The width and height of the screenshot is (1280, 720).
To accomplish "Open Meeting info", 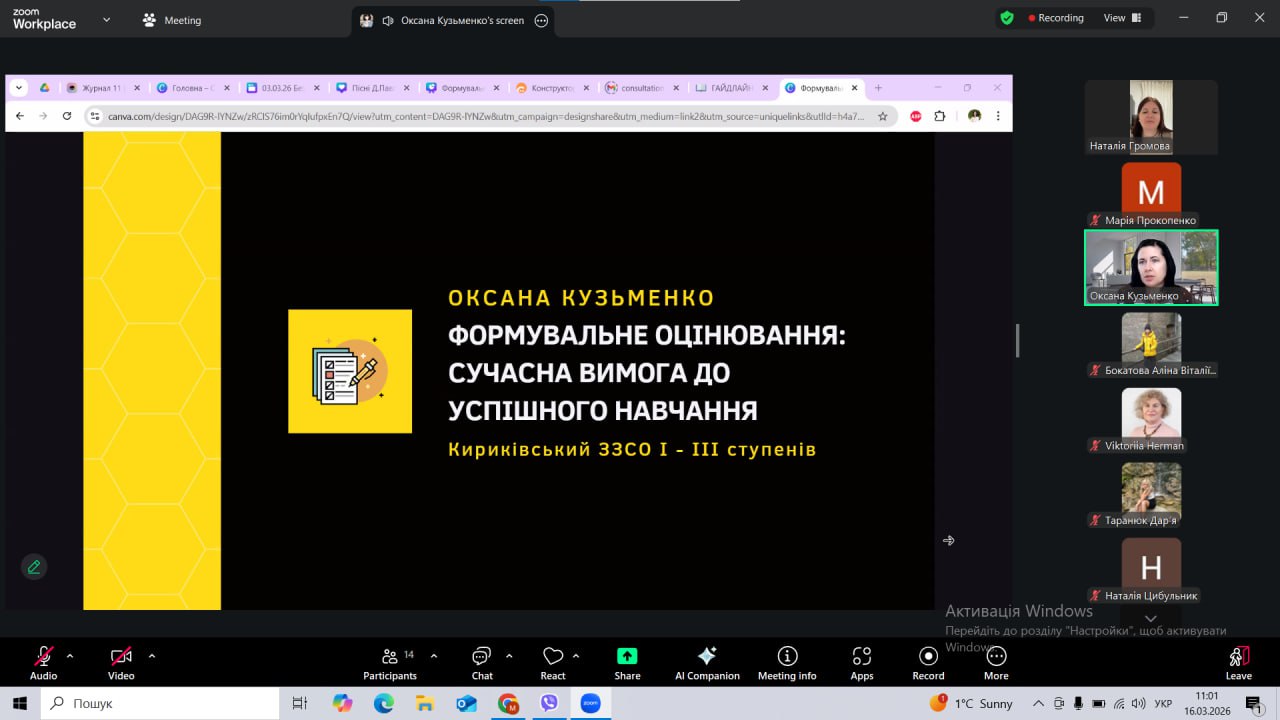I will coord(787,663).
